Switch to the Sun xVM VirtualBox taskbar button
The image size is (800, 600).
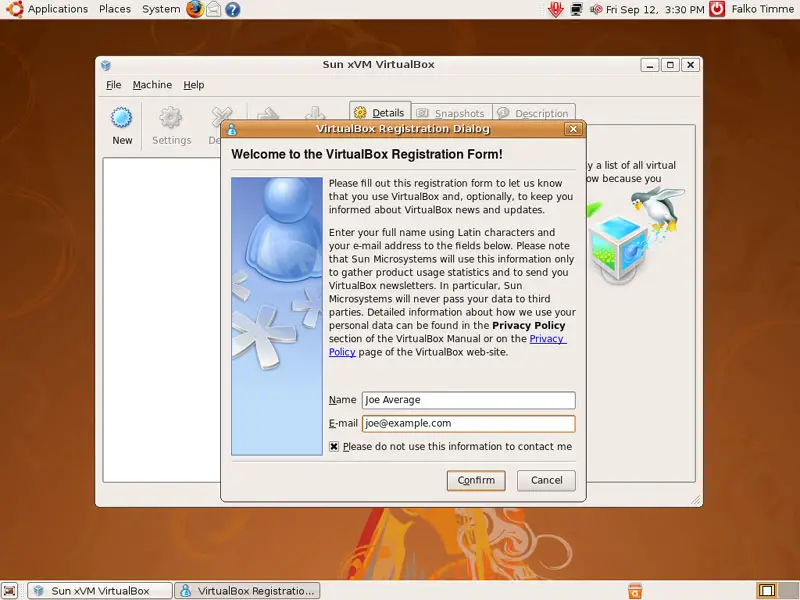(x=99, y=591)
